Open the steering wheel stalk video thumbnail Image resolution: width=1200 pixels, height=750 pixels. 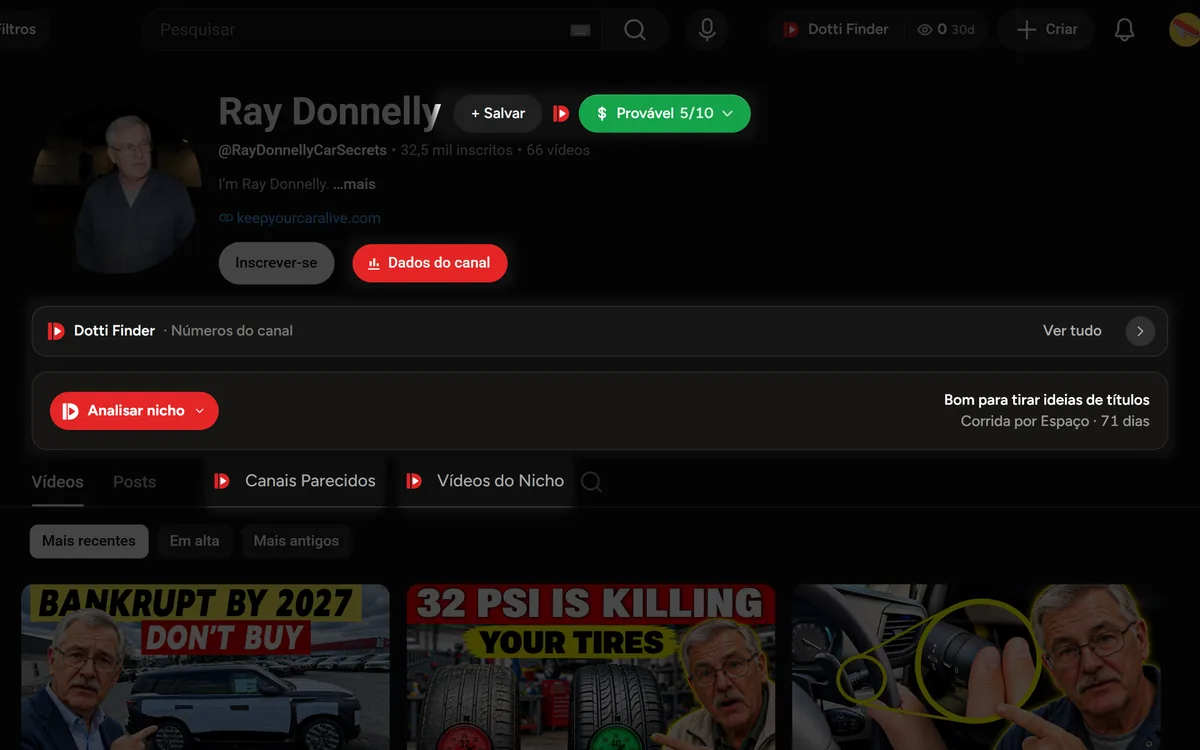click(977, 667)
